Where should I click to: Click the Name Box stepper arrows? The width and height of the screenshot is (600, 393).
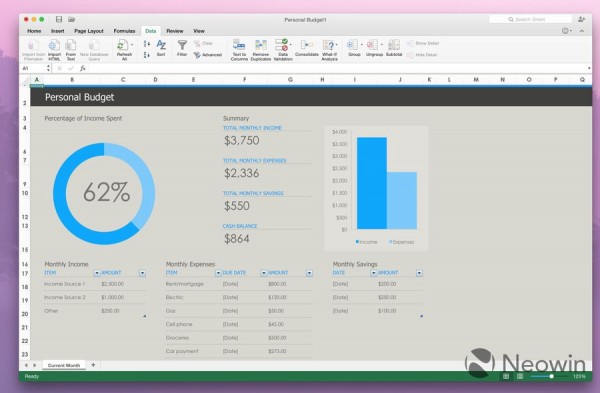48,68
